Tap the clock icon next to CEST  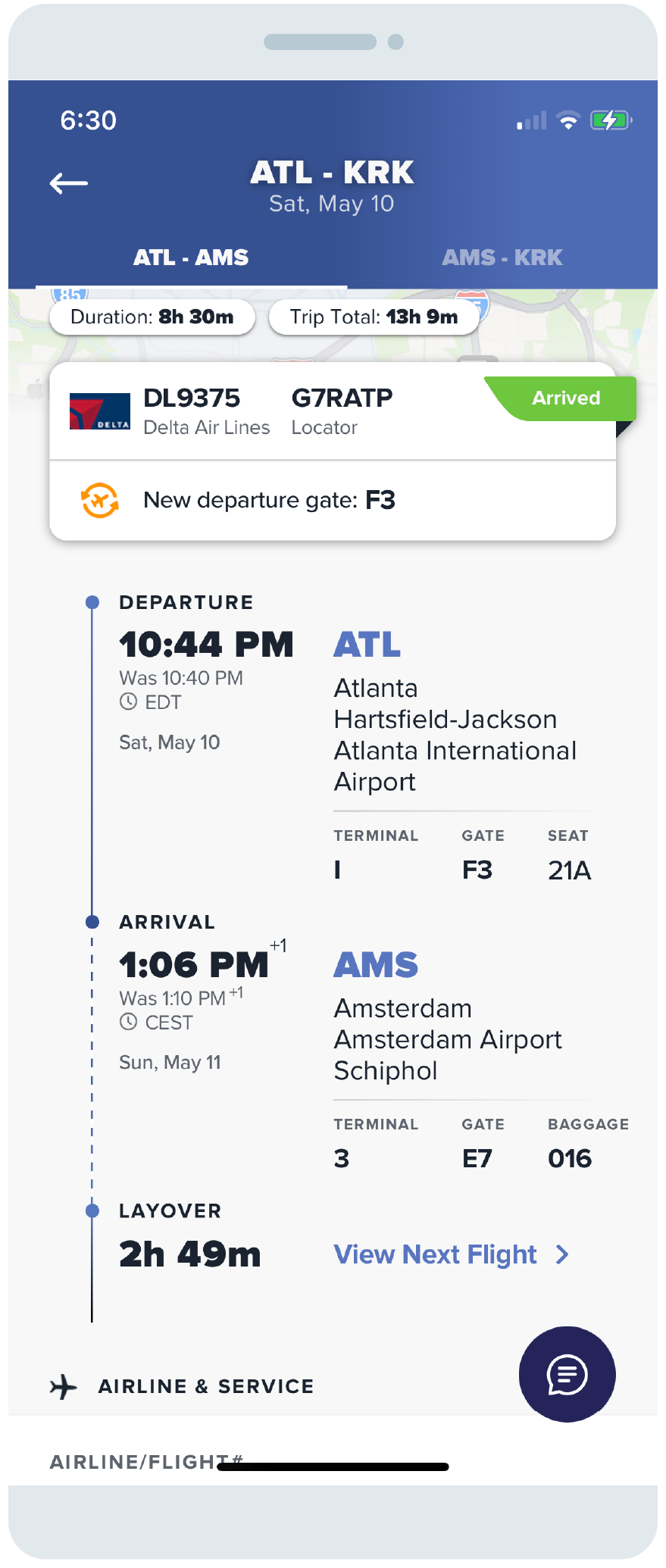pos(129,1022)
